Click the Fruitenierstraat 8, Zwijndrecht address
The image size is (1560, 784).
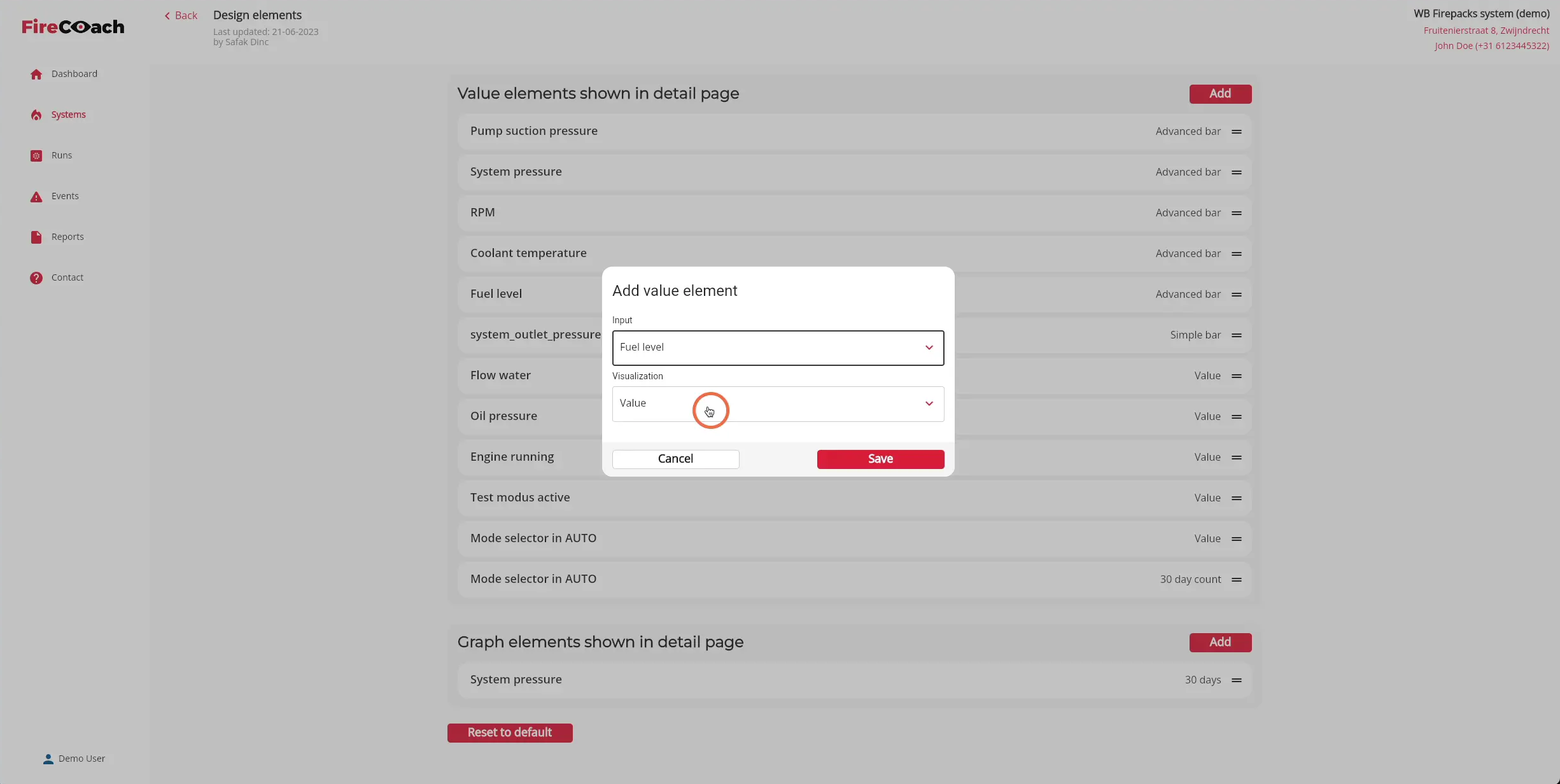[1486, 31]
